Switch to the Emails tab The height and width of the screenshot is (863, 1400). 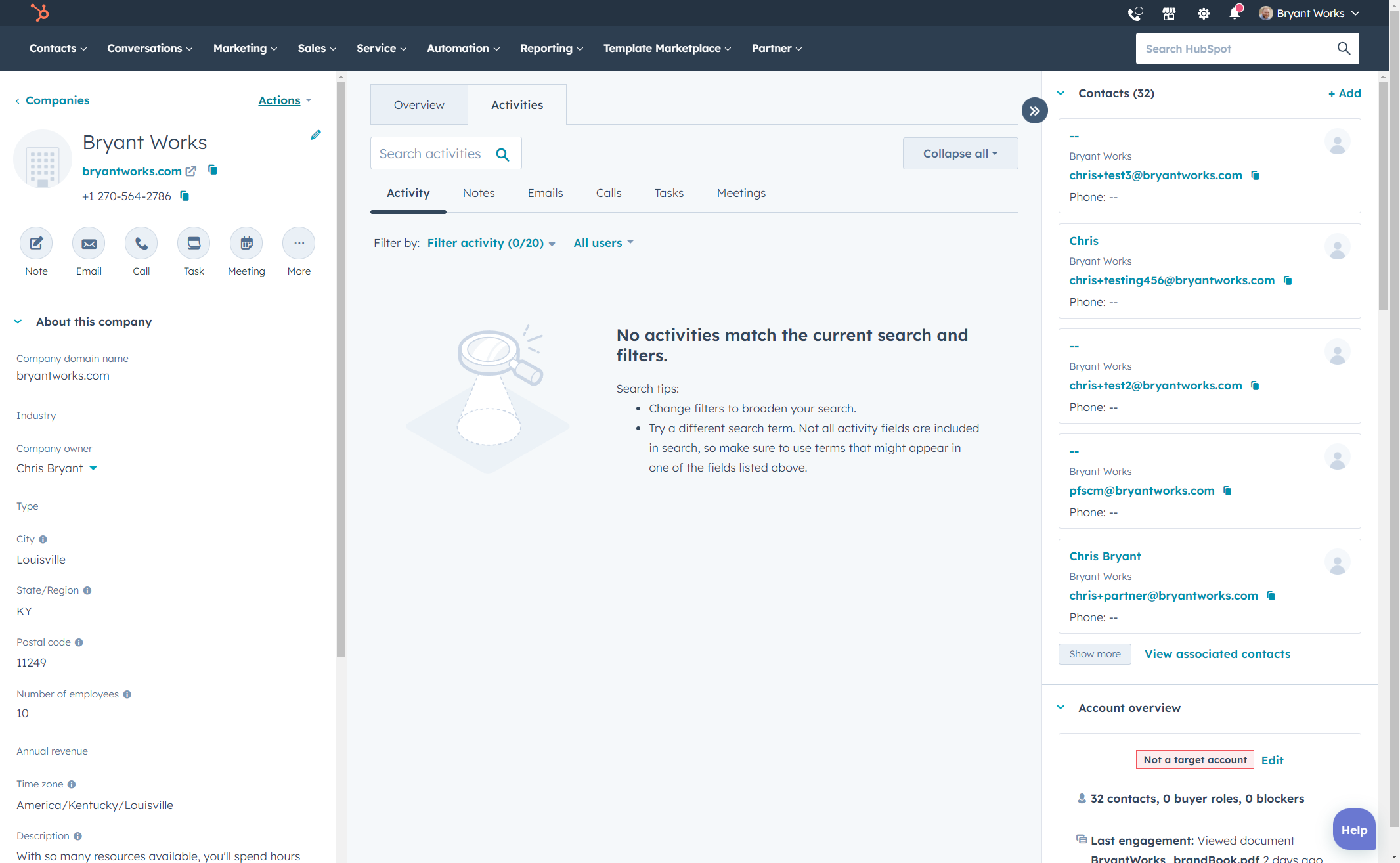pyautogui.click(x=545, y=192)
